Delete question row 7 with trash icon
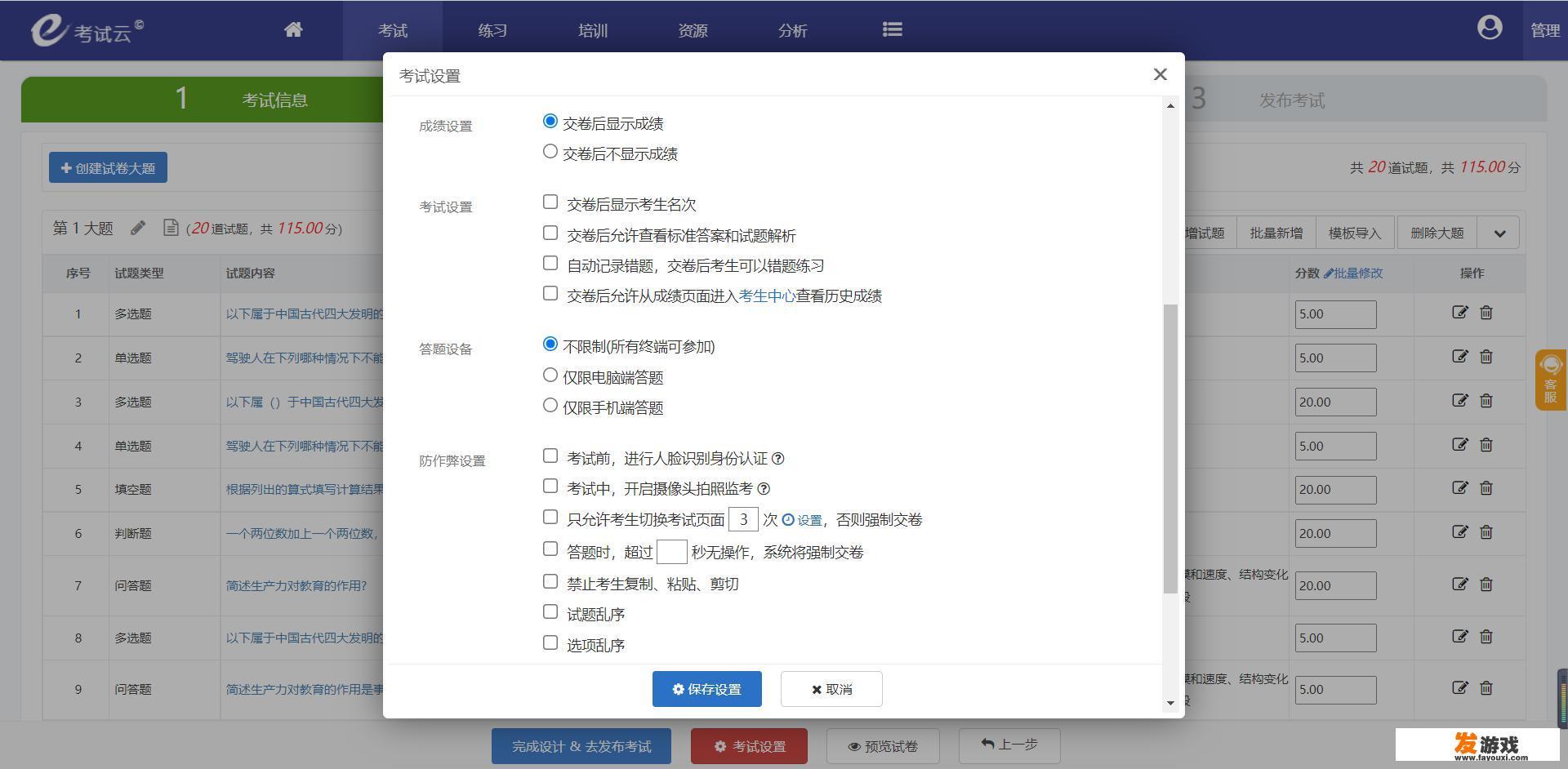1568x769 pixels. coord(1486,585)
